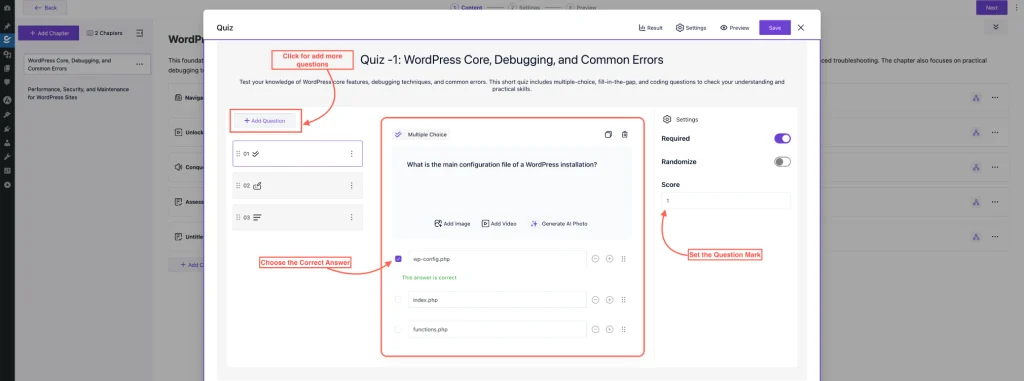Click the purple branch icon on Untitled lesson row
1024x381 pixels.
(976, 237)
